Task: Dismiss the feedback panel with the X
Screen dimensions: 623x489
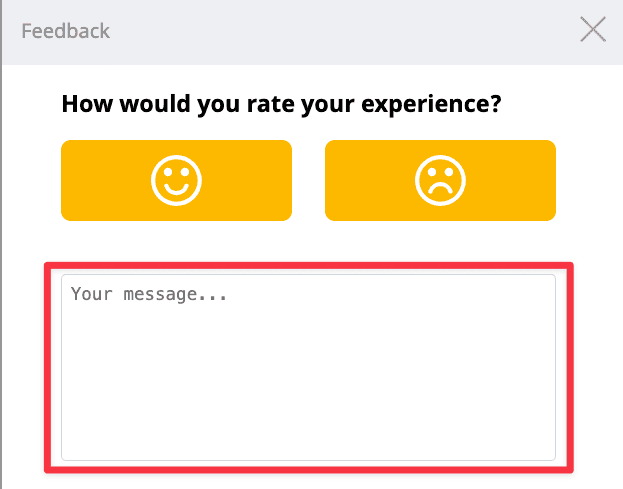Action: (x=593, y=31)
